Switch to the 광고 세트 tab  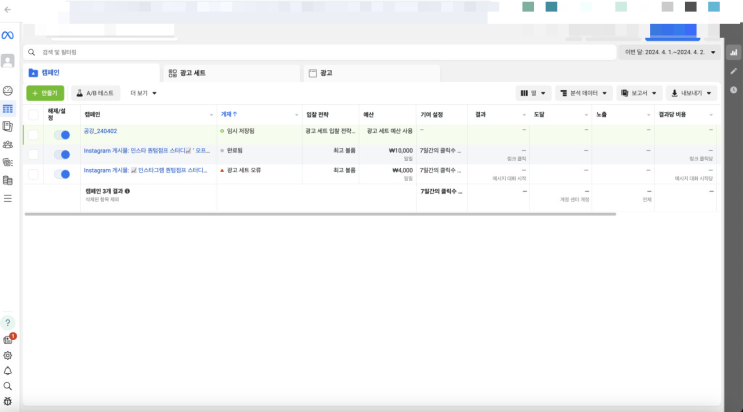(x=232, y=73)
